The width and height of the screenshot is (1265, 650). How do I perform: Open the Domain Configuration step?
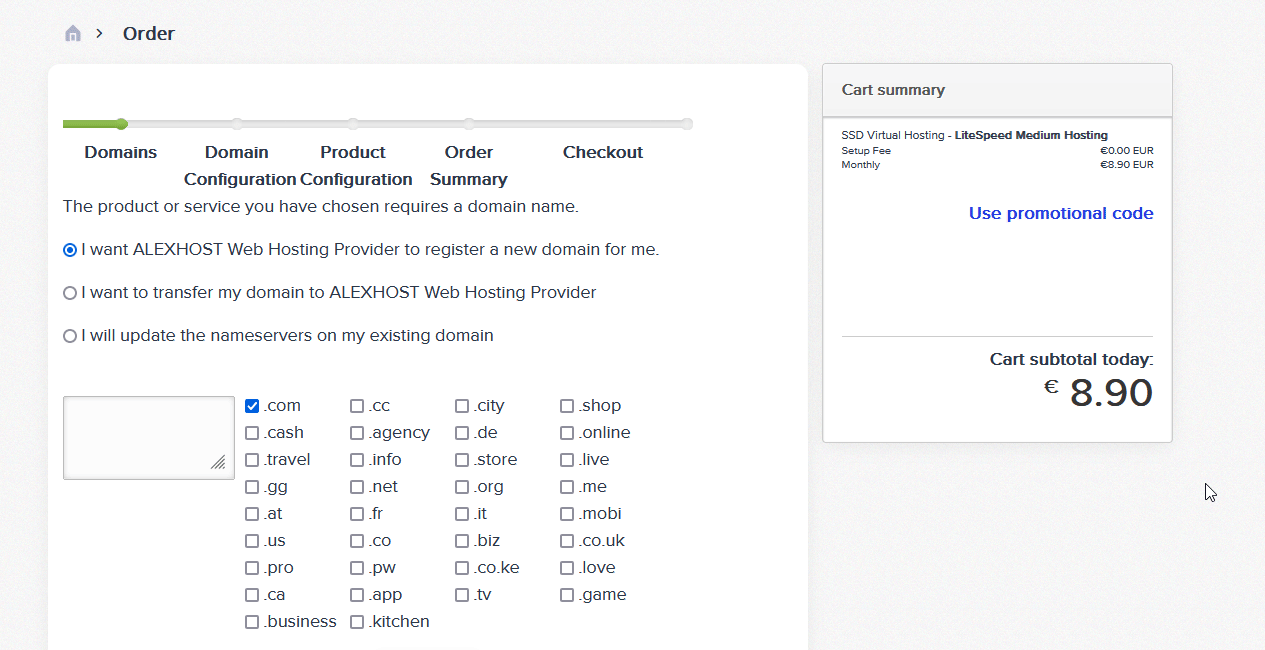tap(238, 165)
